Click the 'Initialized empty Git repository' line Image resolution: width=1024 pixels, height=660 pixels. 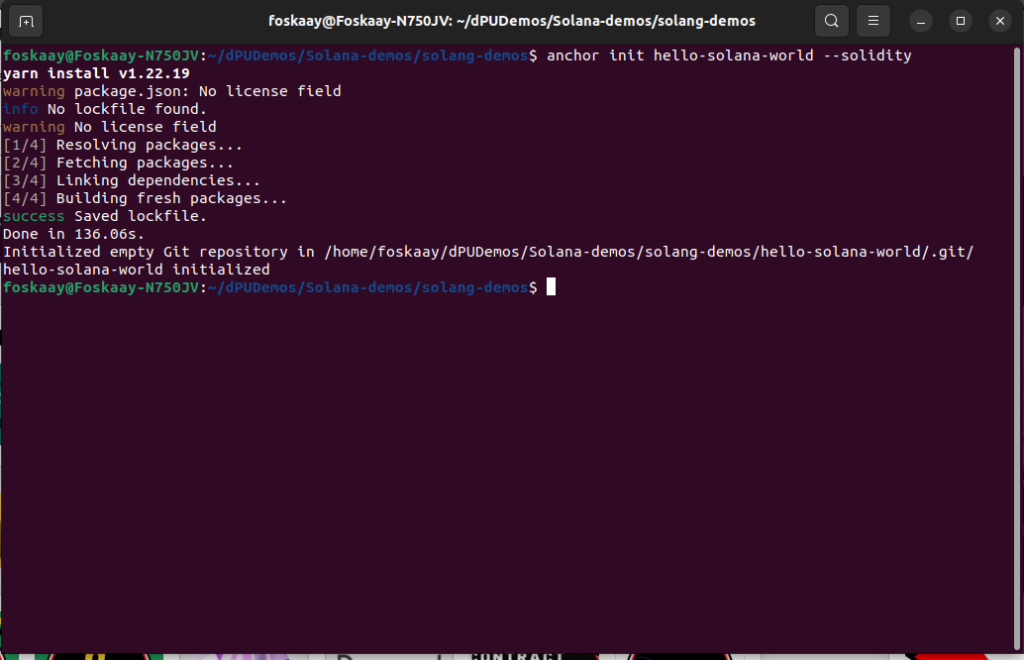tap(488, 252)
